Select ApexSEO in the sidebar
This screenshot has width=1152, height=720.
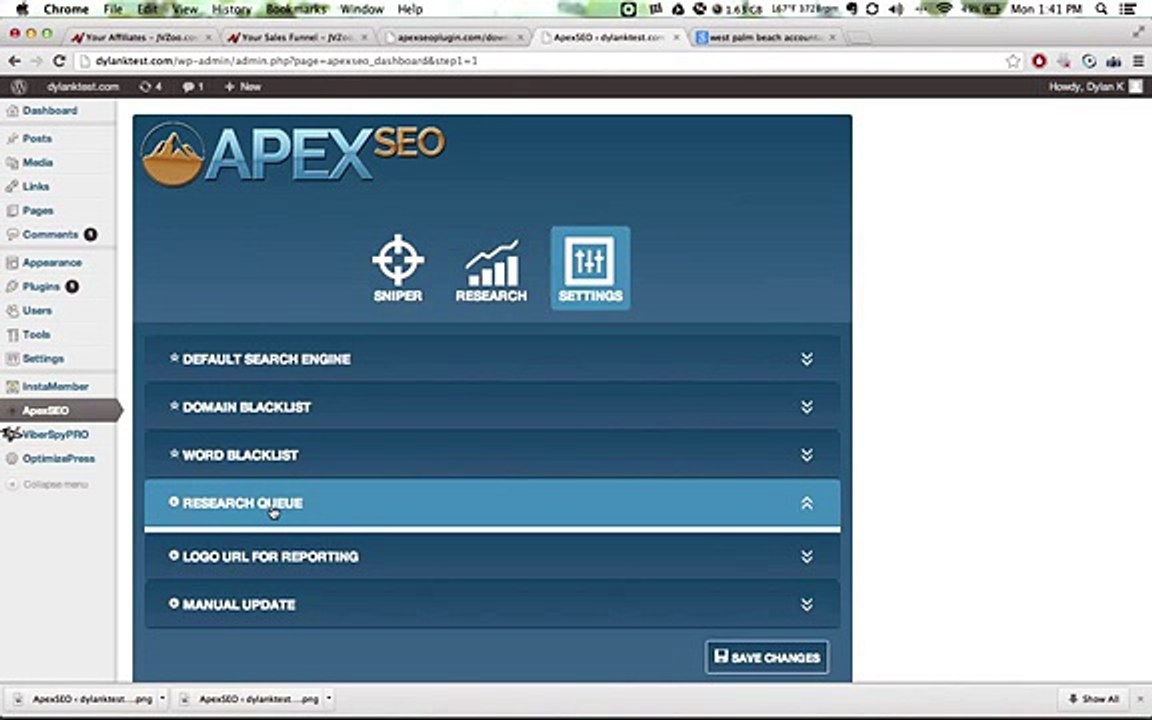coord(46,410)
